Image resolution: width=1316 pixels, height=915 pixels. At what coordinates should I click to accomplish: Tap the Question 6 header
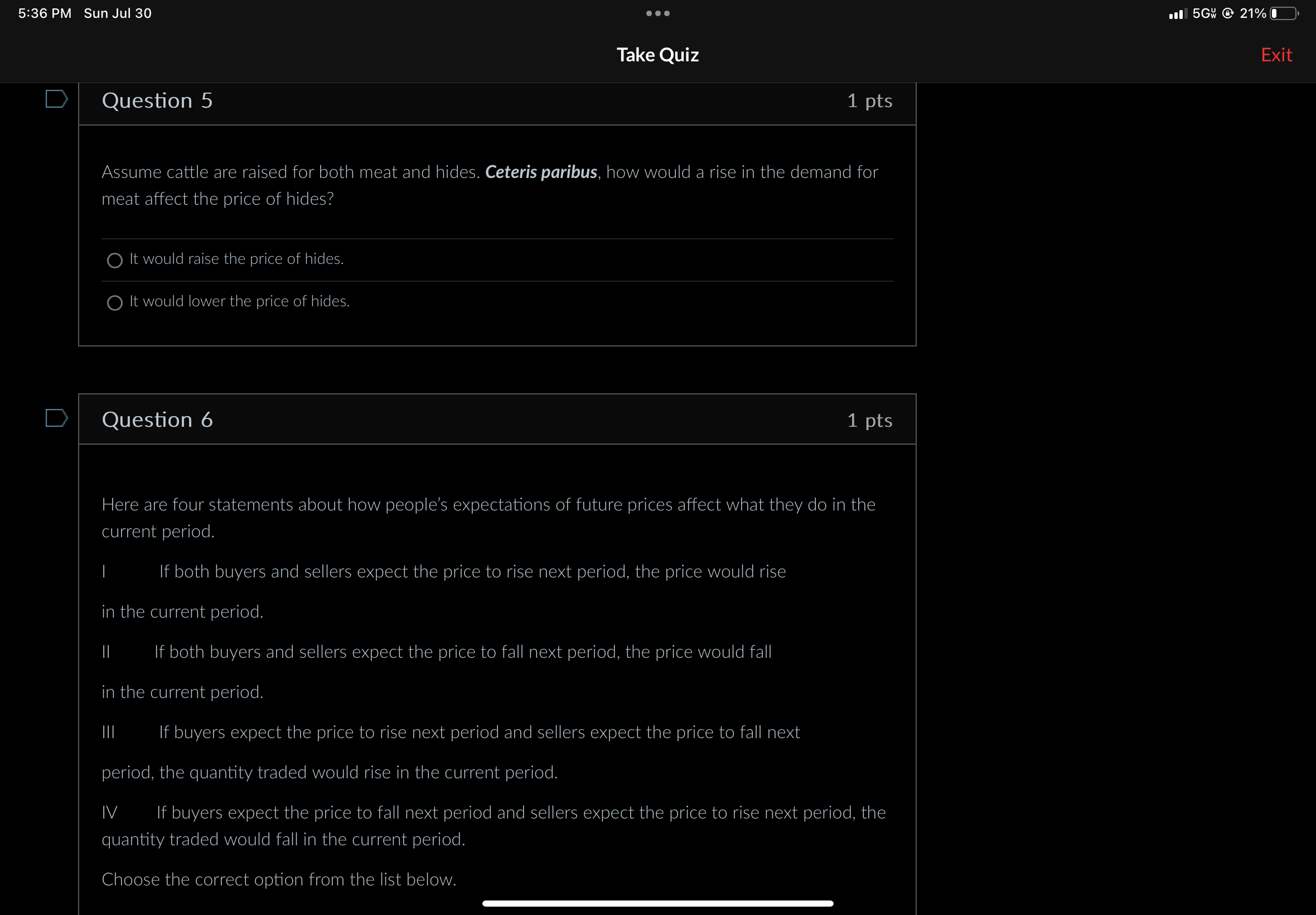pyautogui.click(x=157, y=420)
